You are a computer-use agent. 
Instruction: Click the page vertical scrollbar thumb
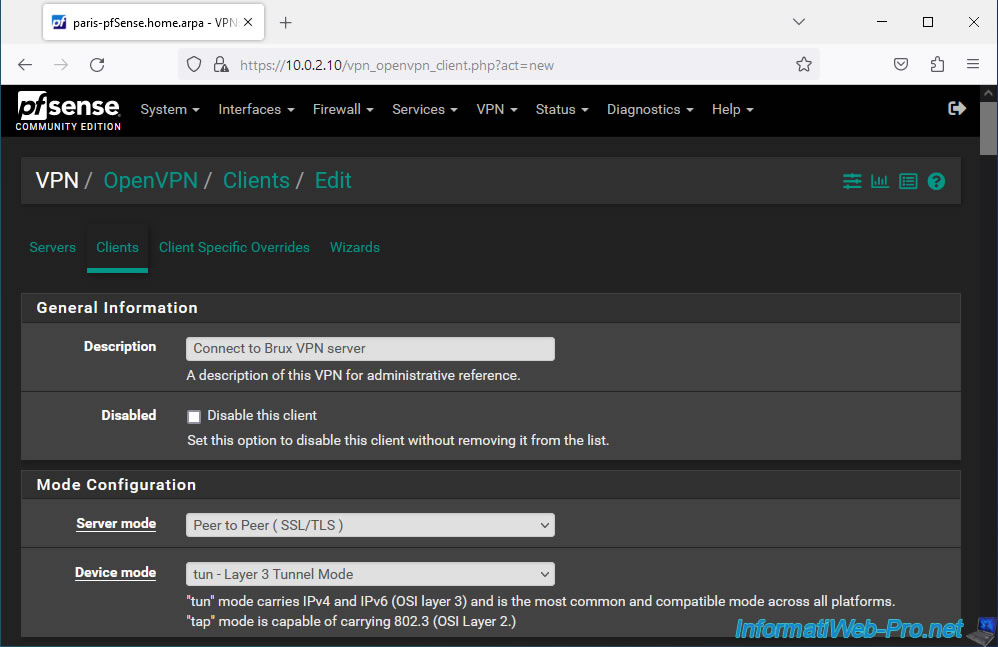coord(988,127)
